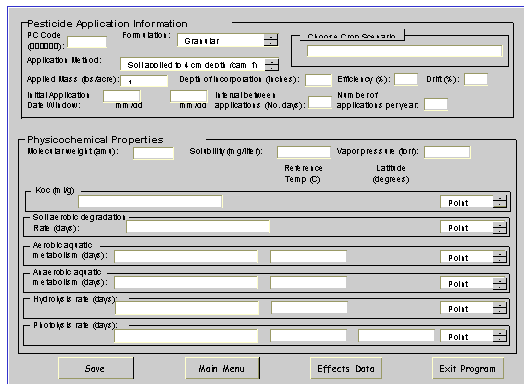Viewport: 524px width, 384px height.
Task: Click the Interval between applications field
Action: click(x=320, y=102)
